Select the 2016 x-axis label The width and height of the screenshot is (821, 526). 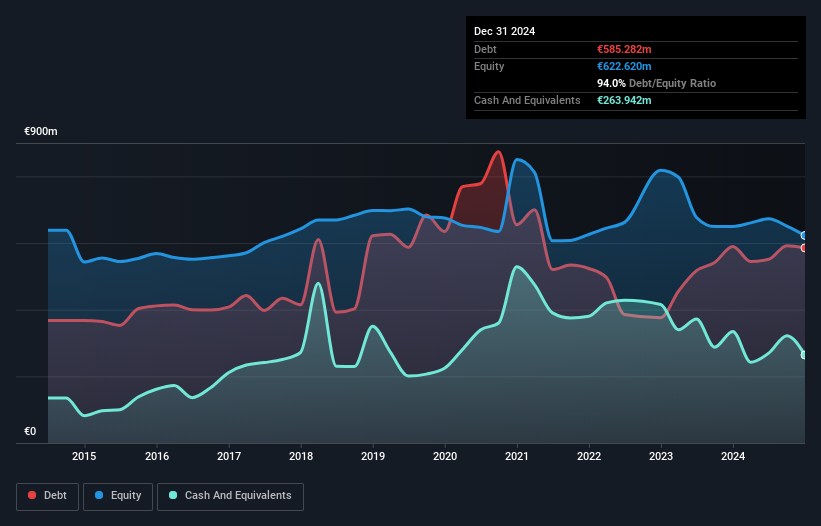(x=157, y=456)
